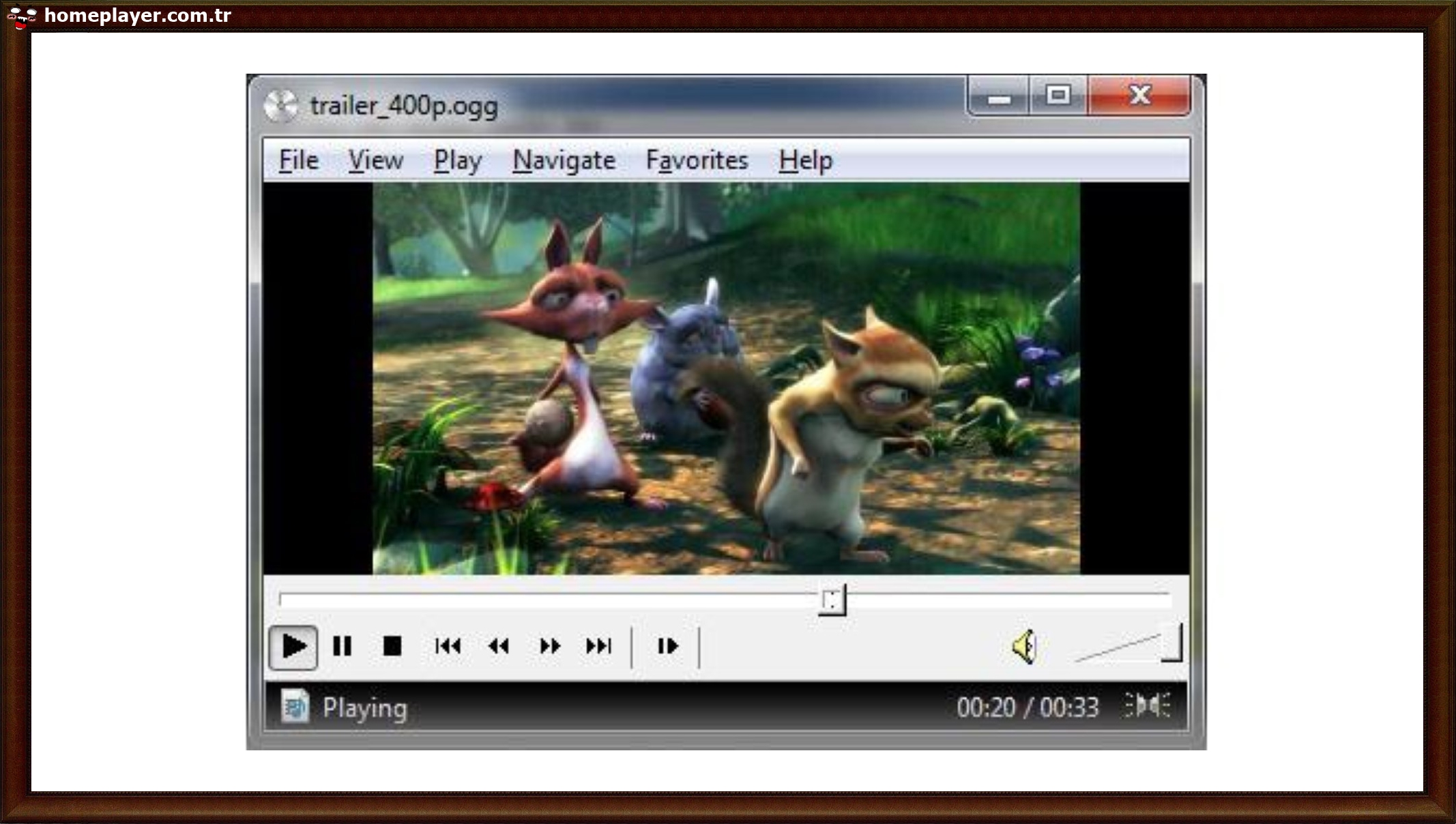Viewport: 1456px width, 824px height.
Task: Open the View menu
Action: [375, 160]
